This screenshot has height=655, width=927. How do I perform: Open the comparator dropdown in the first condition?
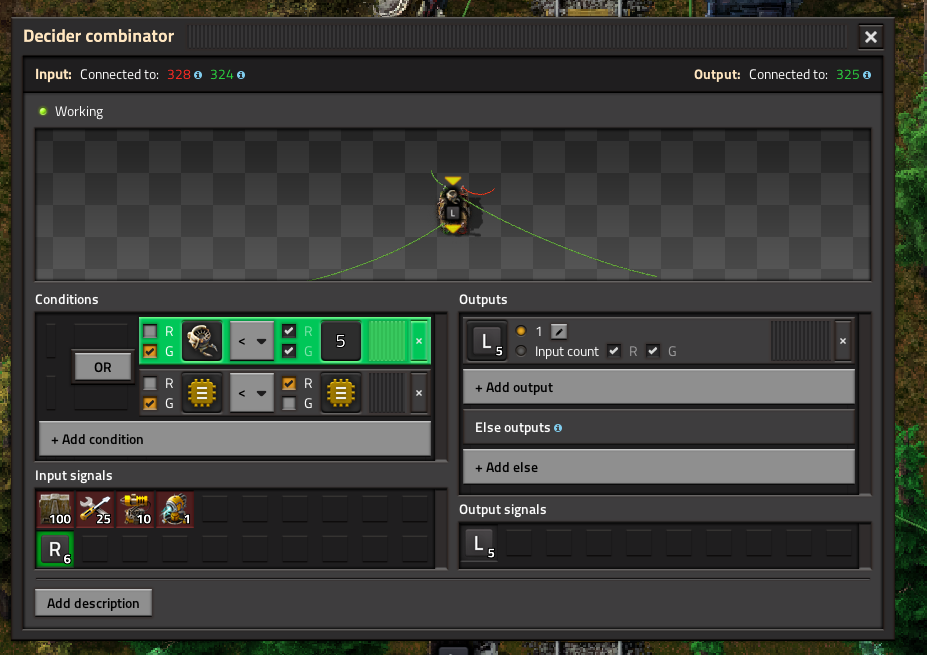coord(252,341)
